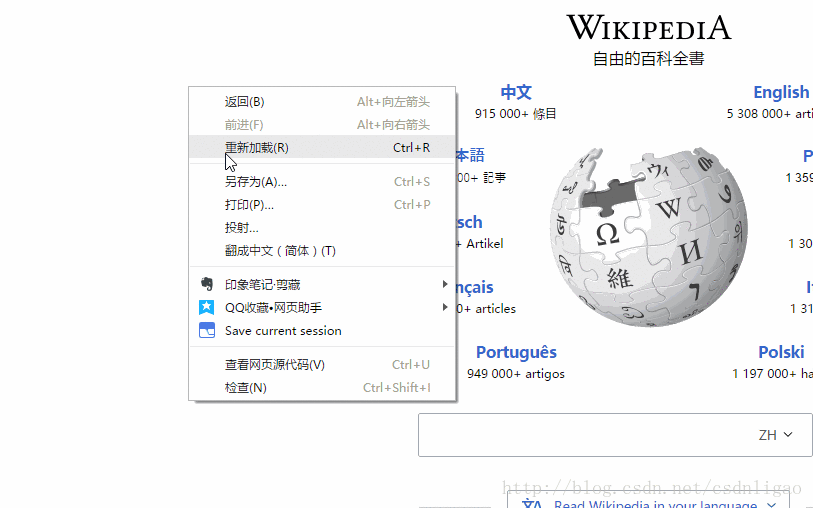Click the Wikipedia puzzle globe logo

click(649, 237)
